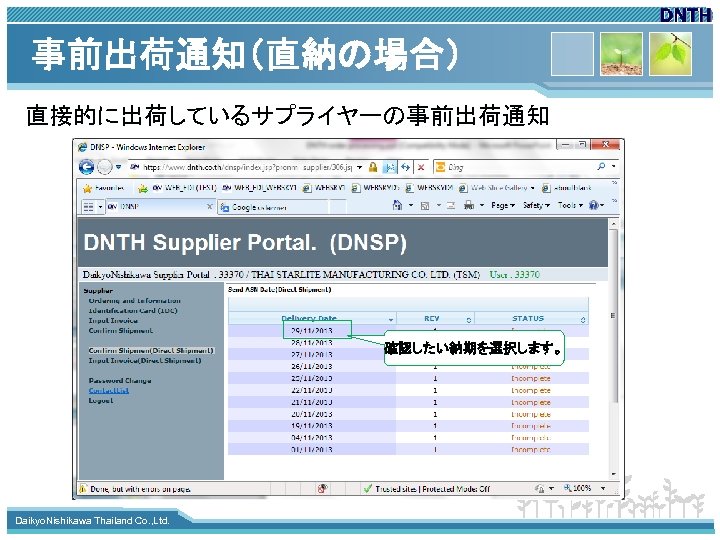720x540 pixels.
Task: Open the Page menu
Action: [x=502, y=205]
